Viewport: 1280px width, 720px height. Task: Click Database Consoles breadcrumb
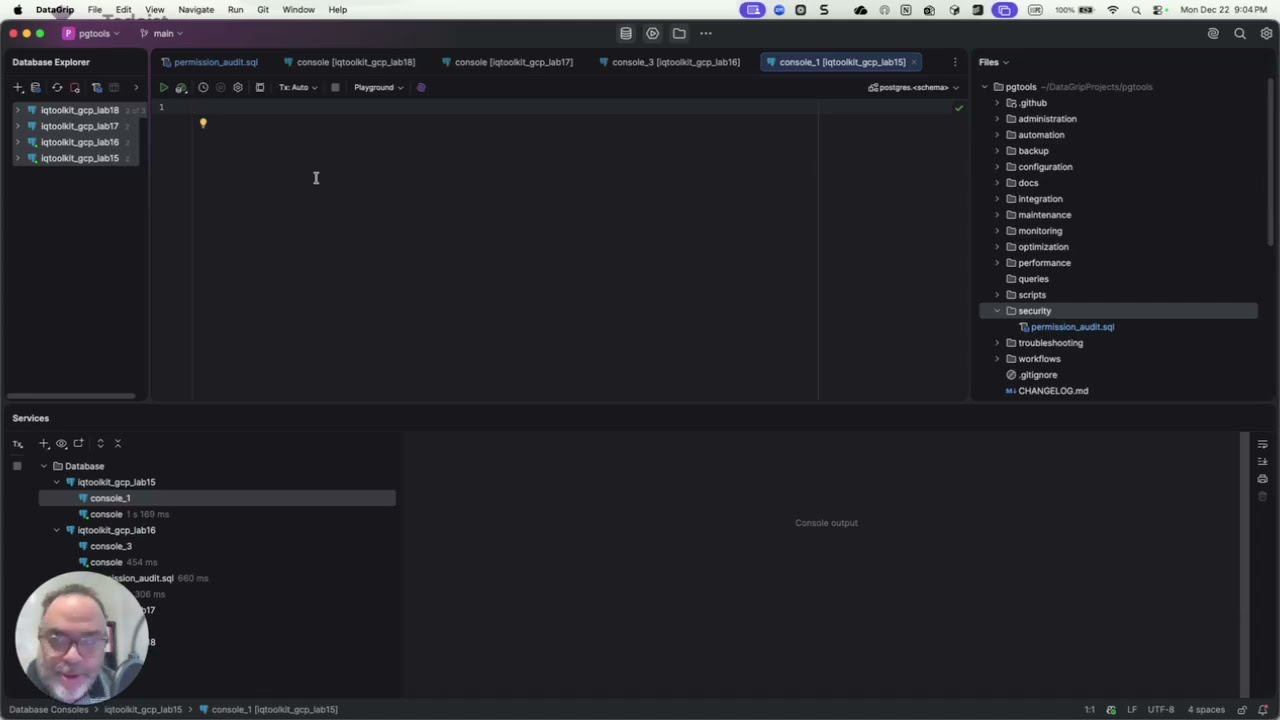click(47, 710)
